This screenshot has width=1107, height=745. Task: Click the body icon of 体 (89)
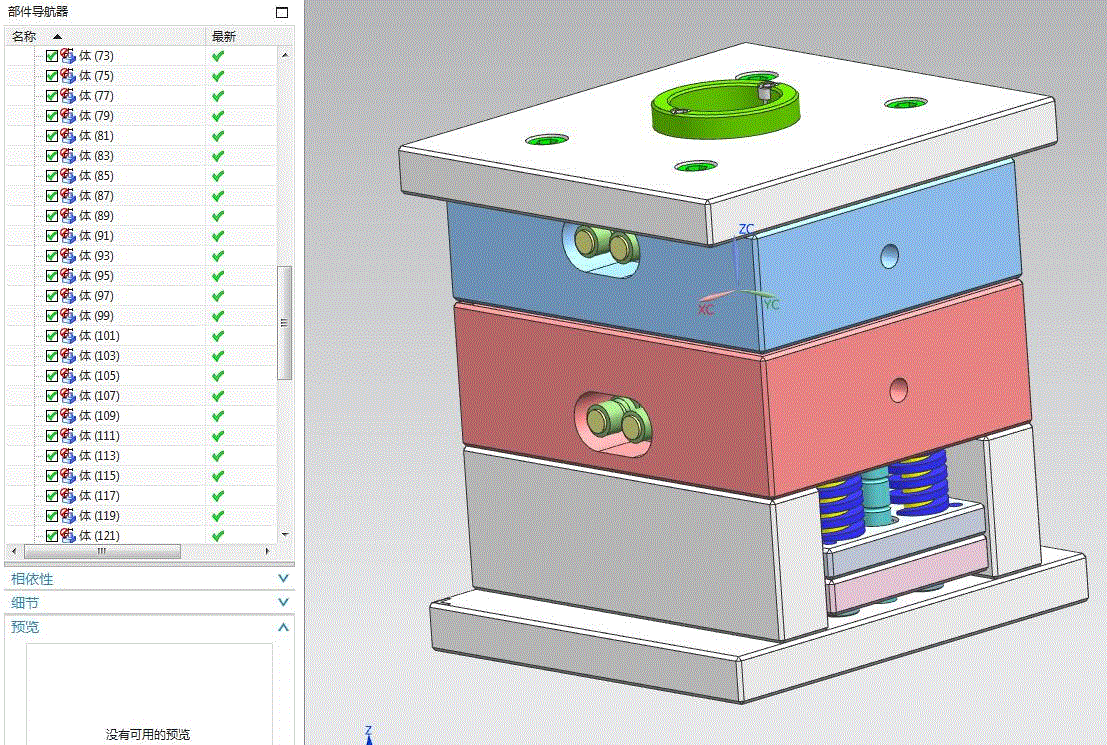[x=68, y=215]
